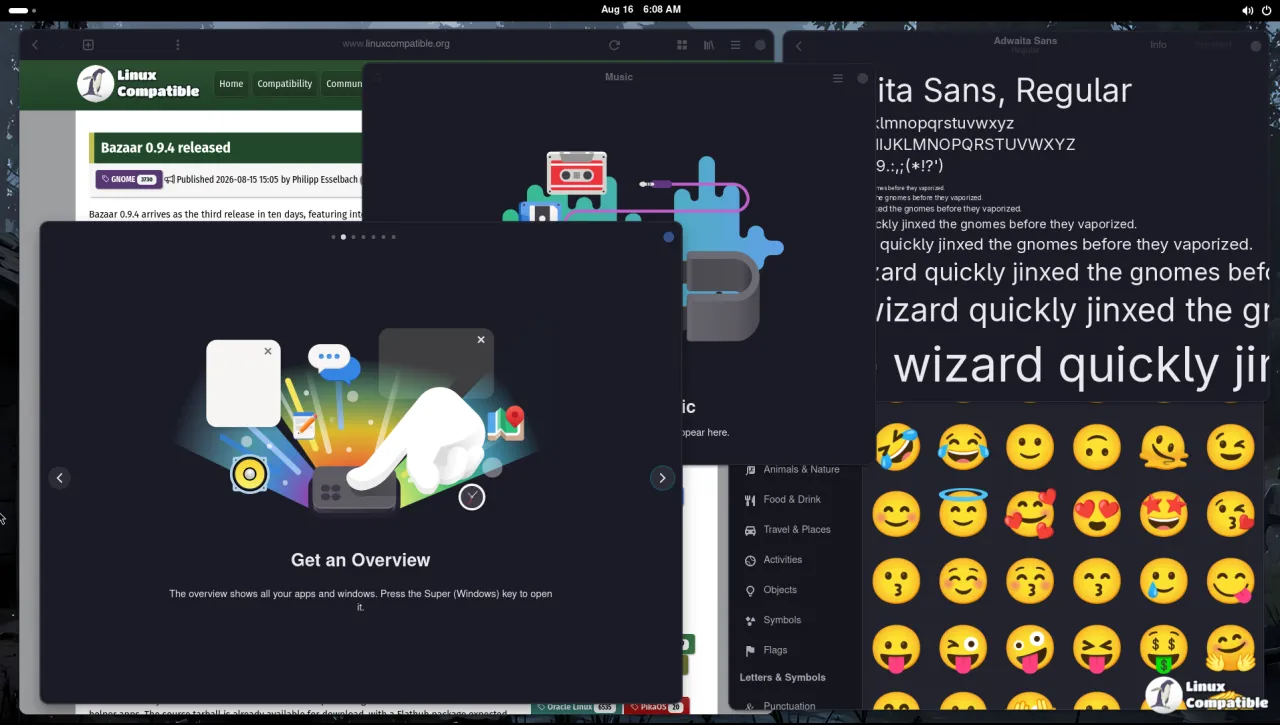Go to previous page in the Tour window
The height and width of the screenshot is (725, 1280).
click(60, 478)
